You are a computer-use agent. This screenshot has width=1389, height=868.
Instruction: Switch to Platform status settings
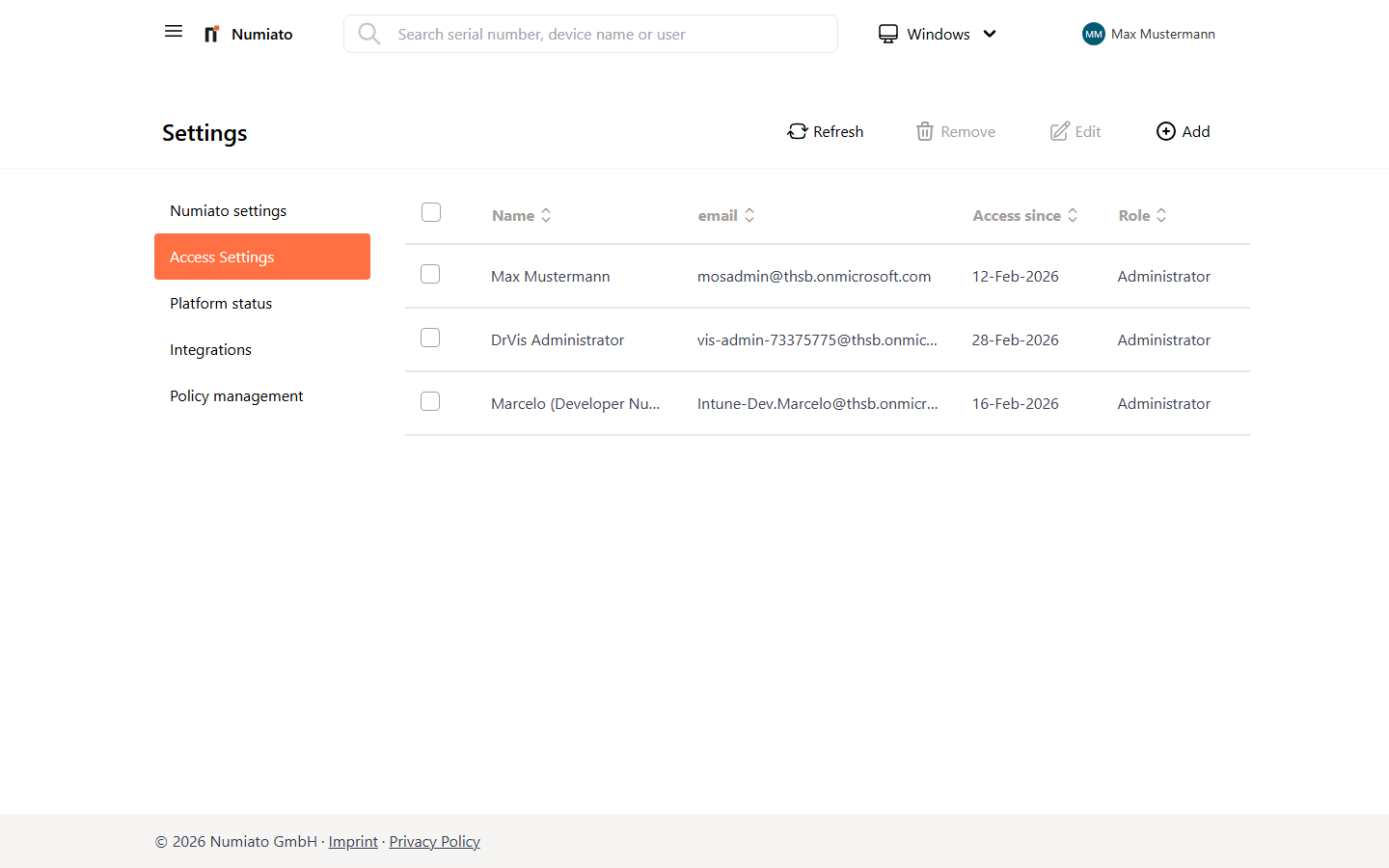[221, 303]
